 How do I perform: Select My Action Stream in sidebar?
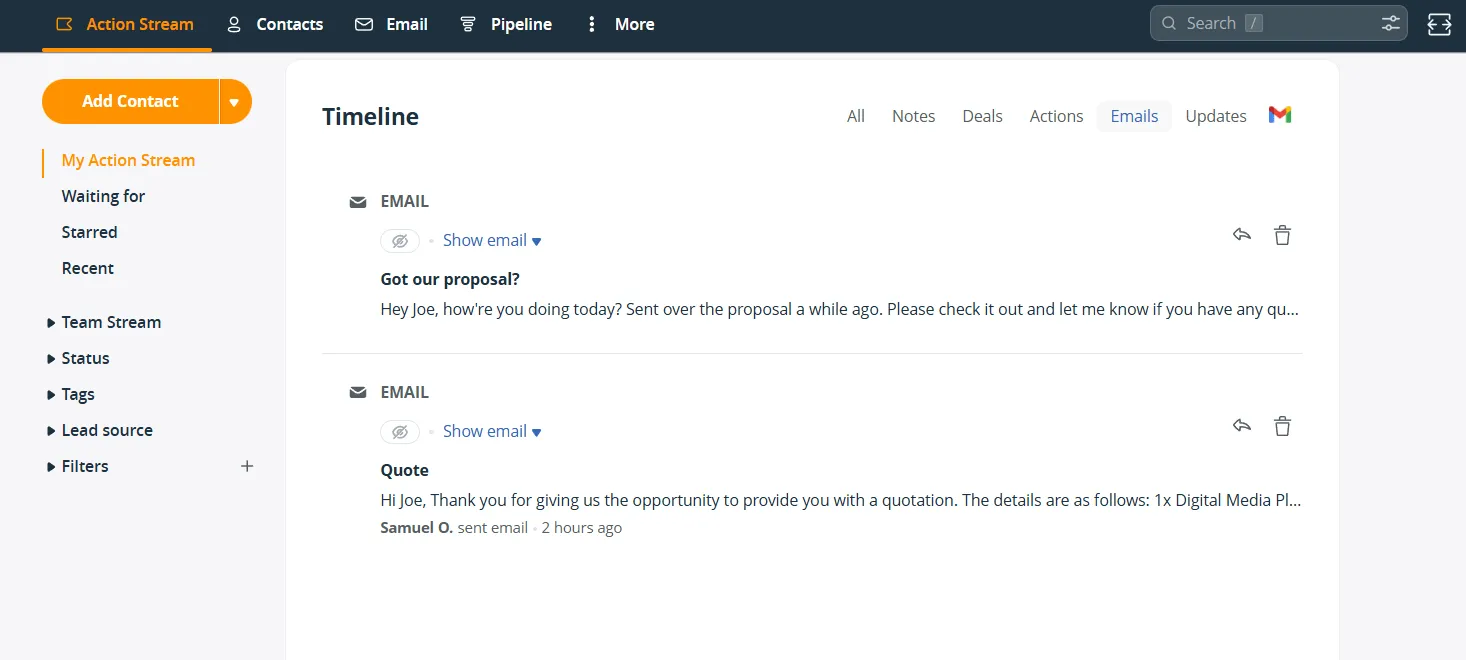128,160
